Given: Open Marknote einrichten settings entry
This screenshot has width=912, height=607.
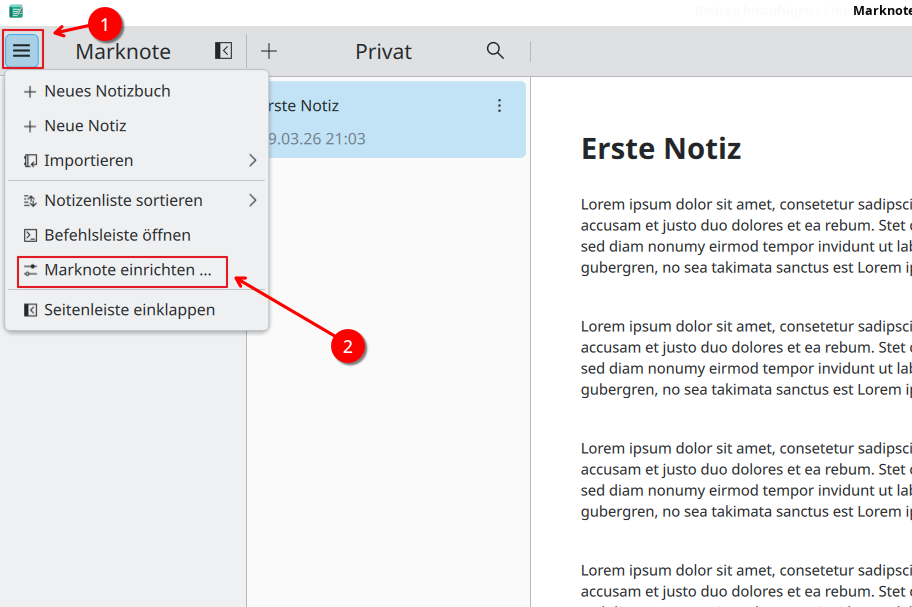Looking at the screenshot, I should tap(127, 270).
